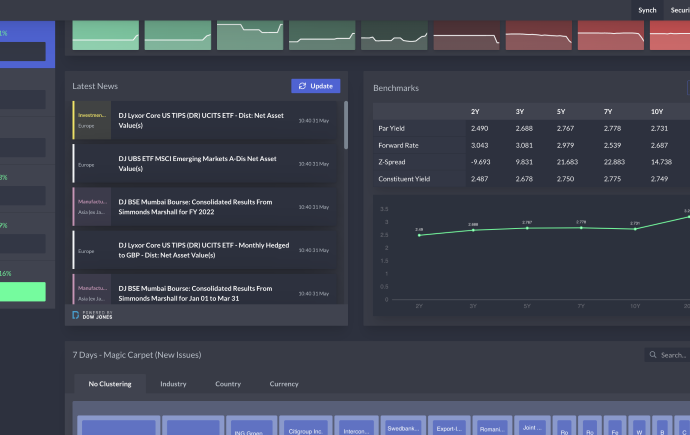This screenshot has width=690, height=435.
Task: Open the UBS ETF MSCI Emerging Markets news
Action: [206, 163]
